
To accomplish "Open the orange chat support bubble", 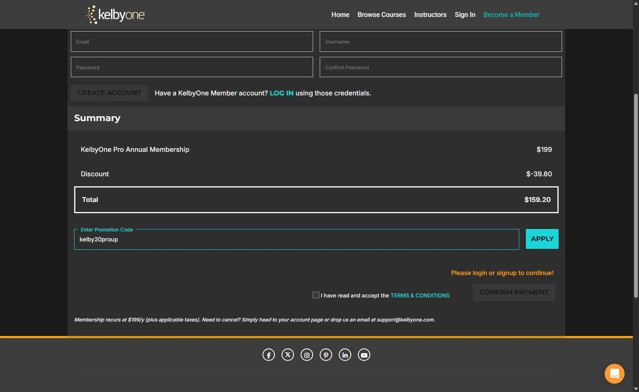I will click(614, 373).
